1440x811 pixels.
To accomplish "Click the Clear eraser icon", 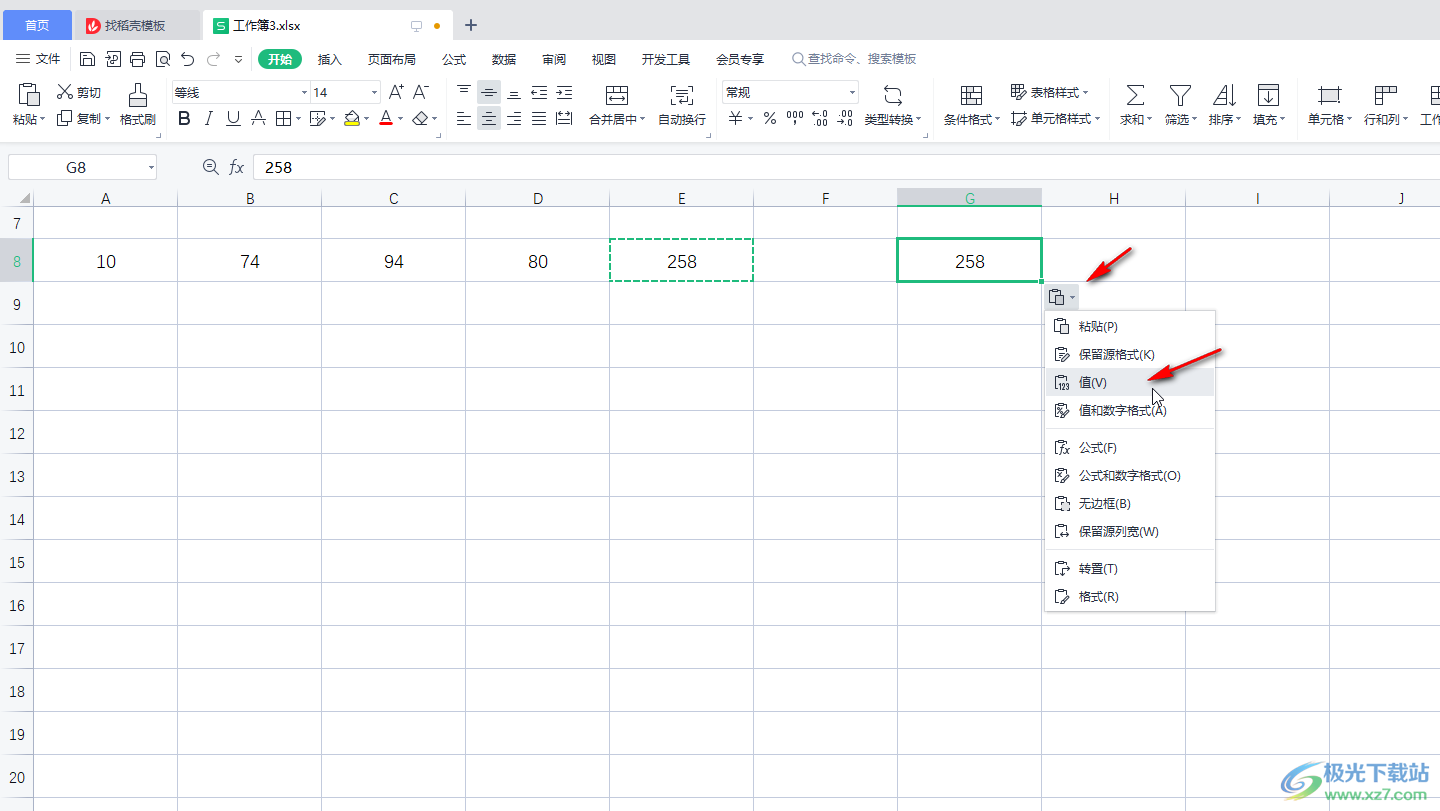I will click(x=421, y=119).
